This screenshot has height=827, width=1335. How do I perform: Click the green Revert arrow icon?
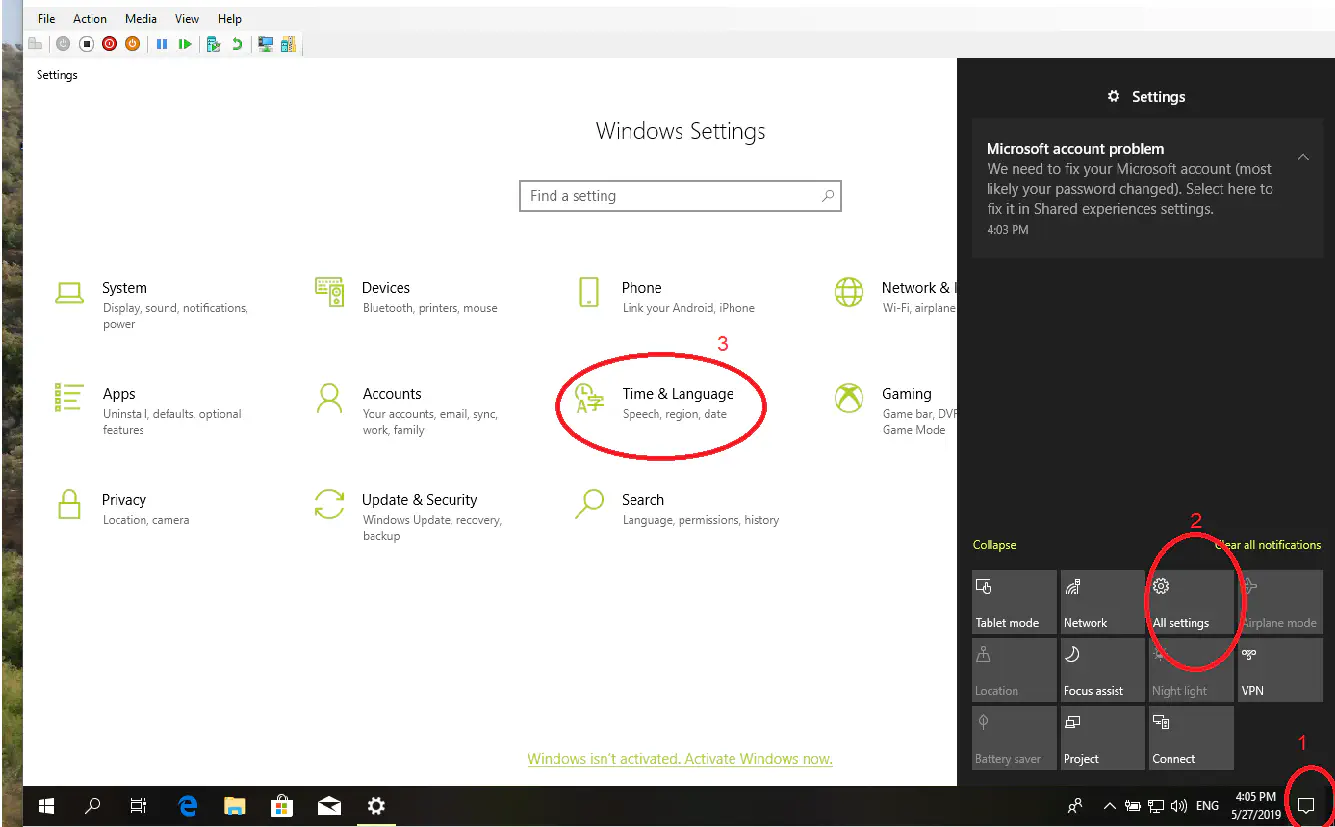pos(237,44)
